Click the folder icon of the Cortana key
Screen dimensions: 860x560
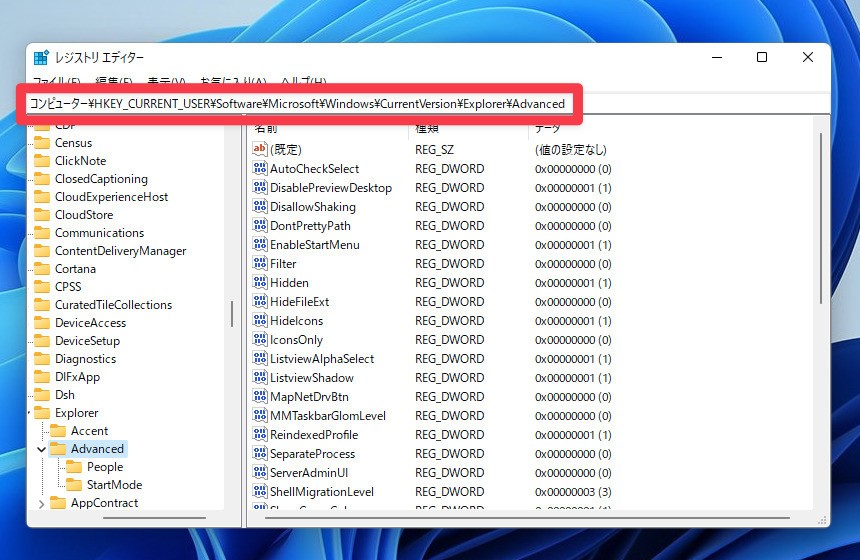42,269
